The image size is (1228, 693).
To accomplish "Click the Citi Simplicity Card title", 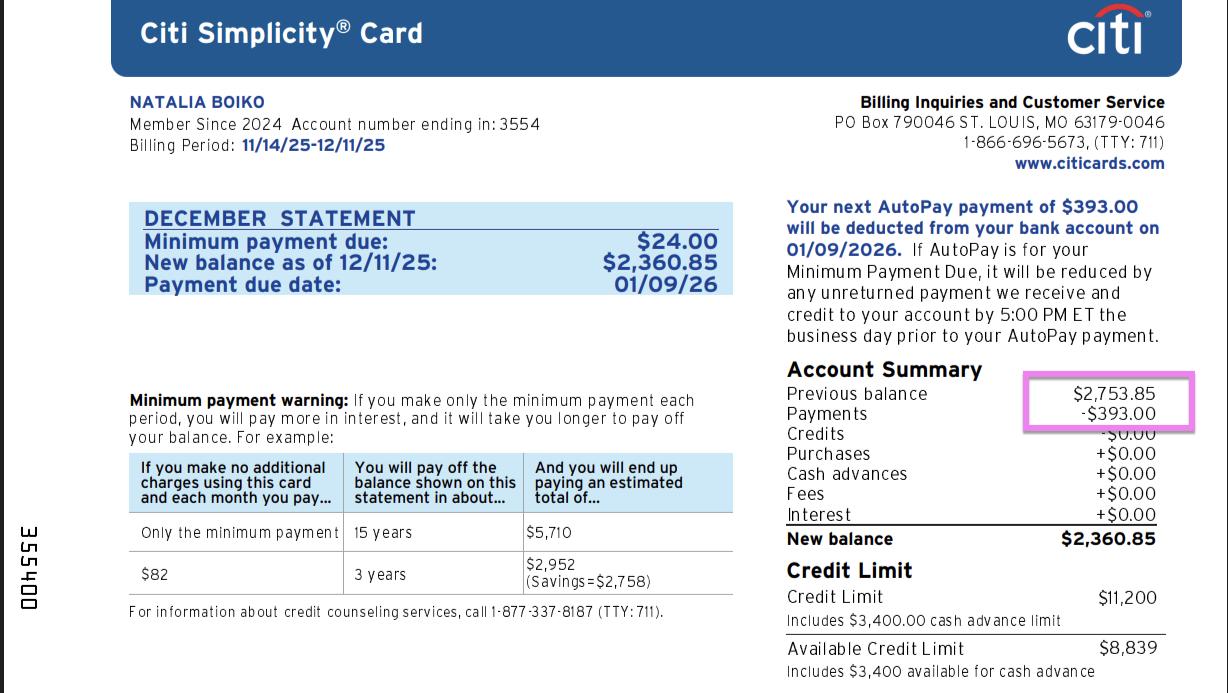I will click(x=281, y=33).
